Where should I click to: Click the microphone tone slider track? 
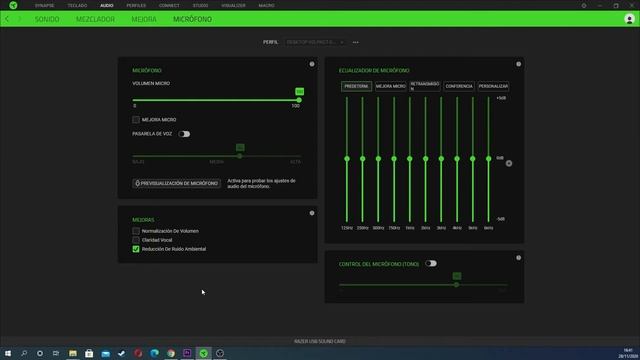tap(423, 285)
